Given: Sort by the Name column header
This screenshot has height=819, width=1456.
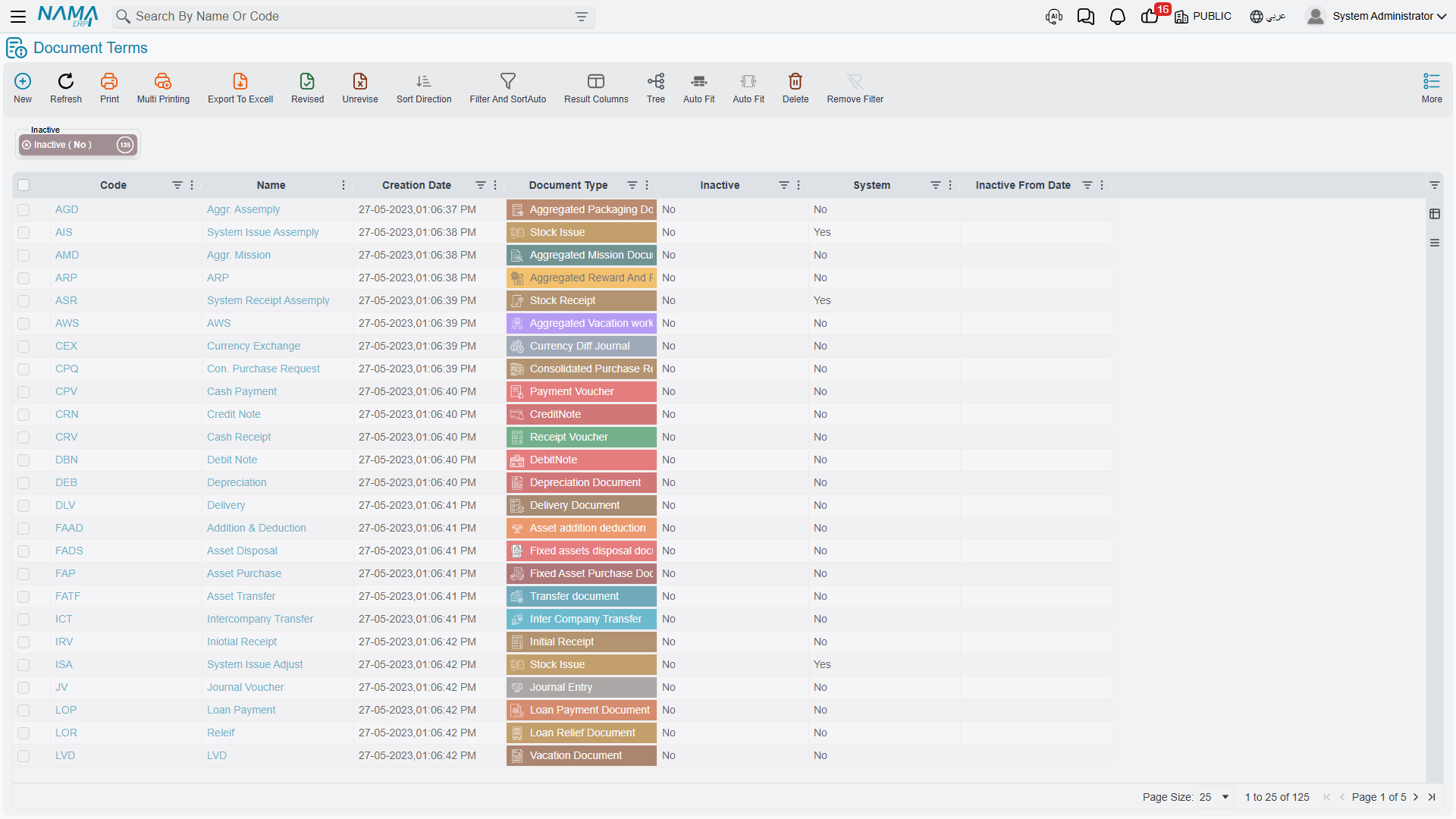Looking at the screenshot, I should click(x=271, y=185).
